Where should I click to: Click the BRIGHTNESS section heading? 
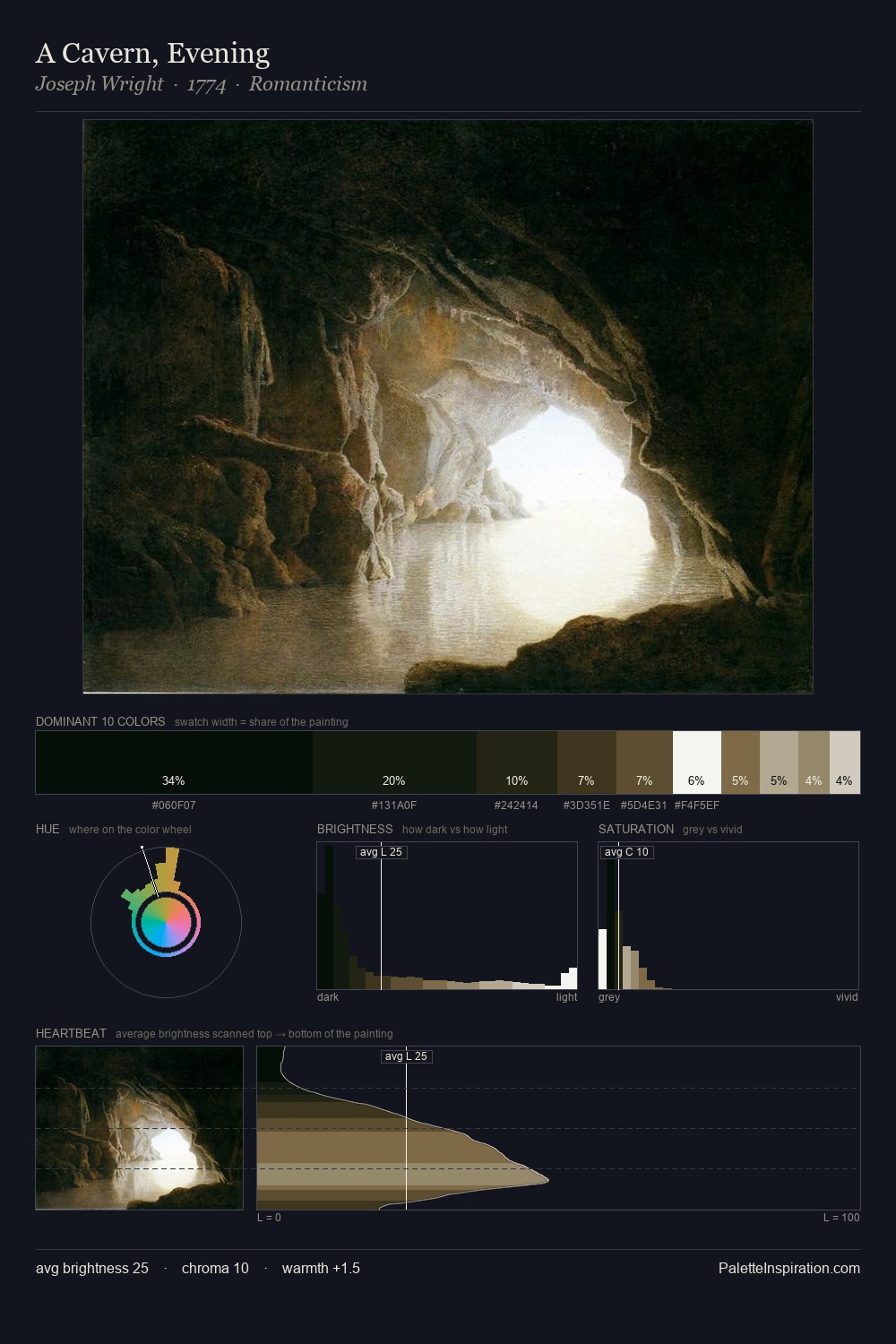tap(355, 829)
